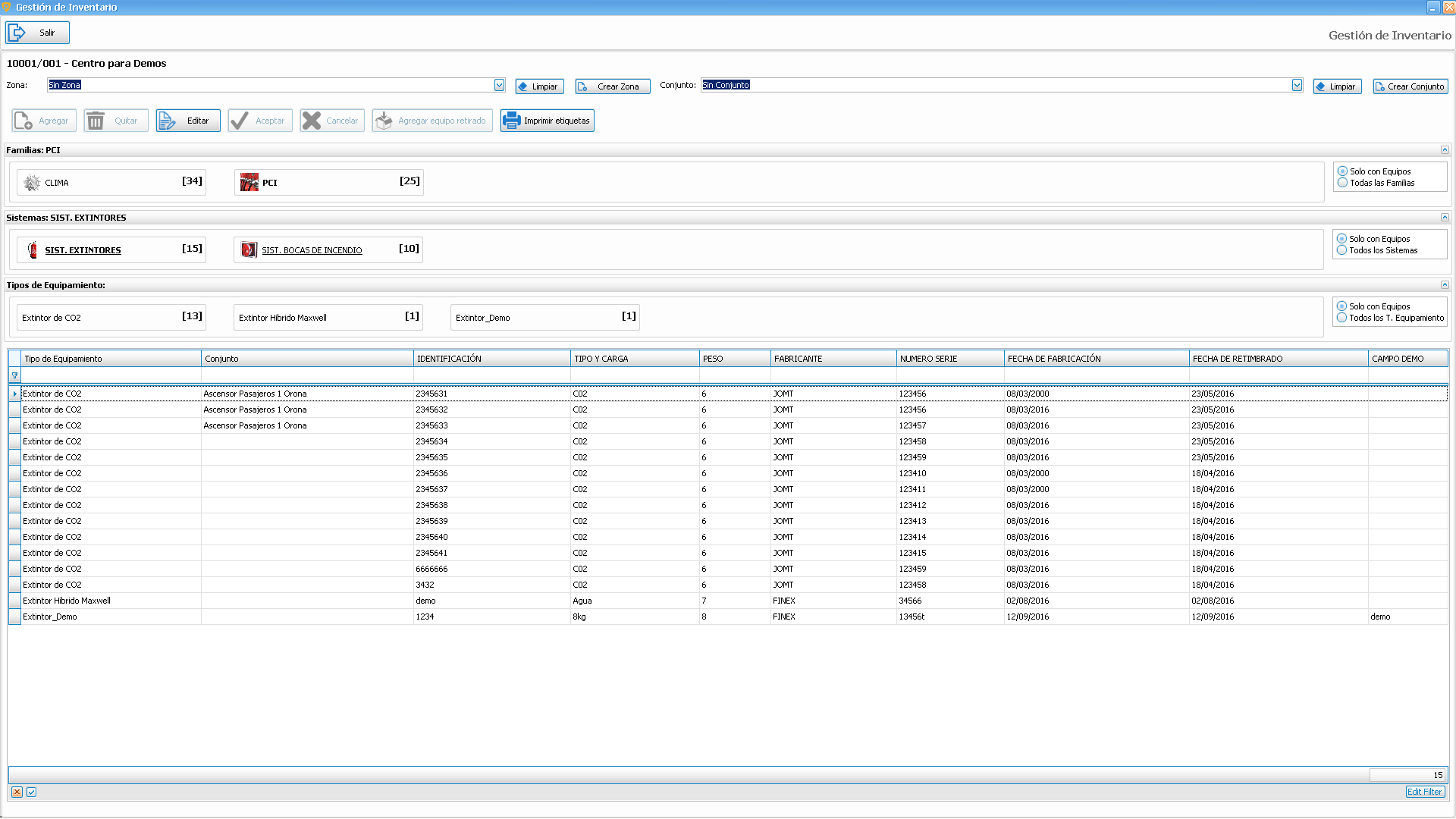Image resolution: width=1456 pixels, height=819 pixels.
Task: Select Solo con Equipos in Familias
Action: pos(1342,171)
